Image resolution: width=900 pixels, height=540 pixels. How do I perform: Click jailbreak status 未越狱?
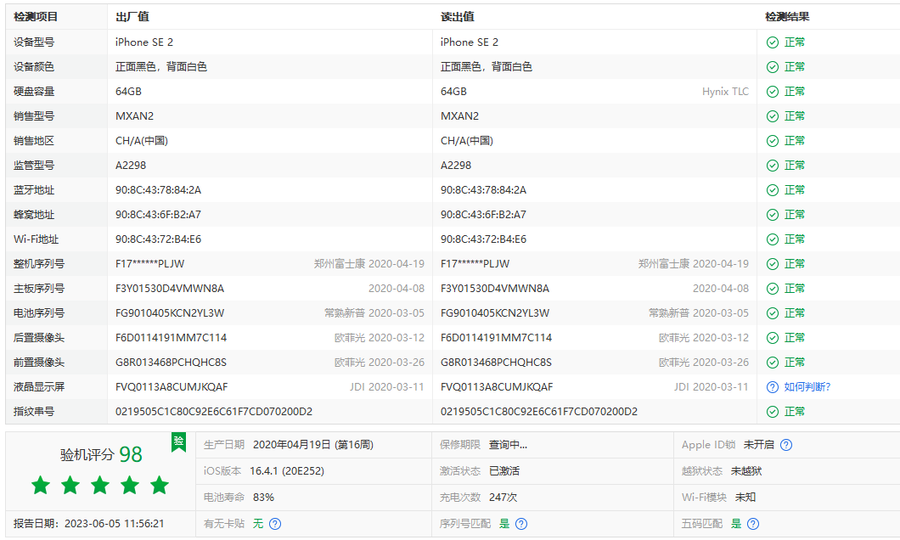(746, 471)
